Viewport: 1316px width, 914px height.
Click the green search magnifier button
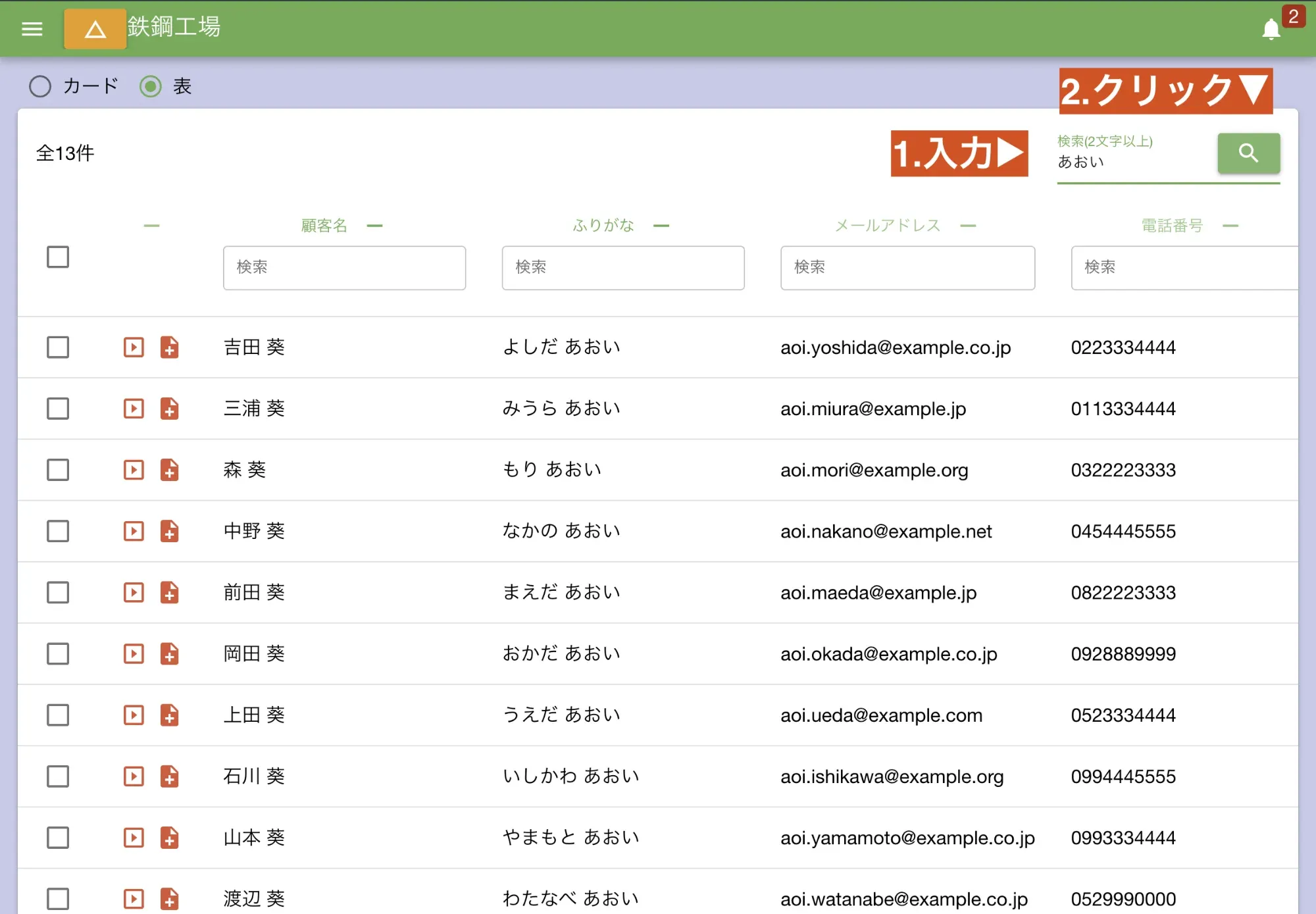point(1248,153)
